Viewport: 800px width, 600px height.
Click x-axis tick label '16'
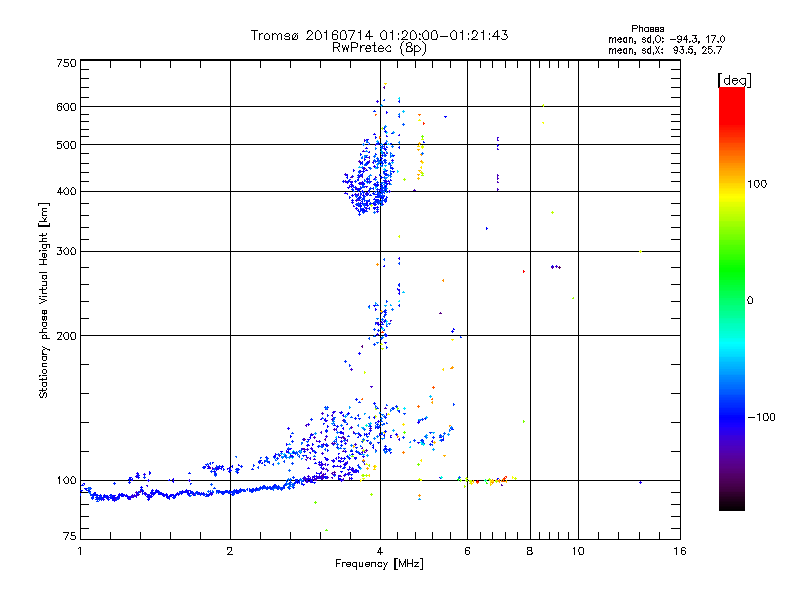tap(680, 551)
